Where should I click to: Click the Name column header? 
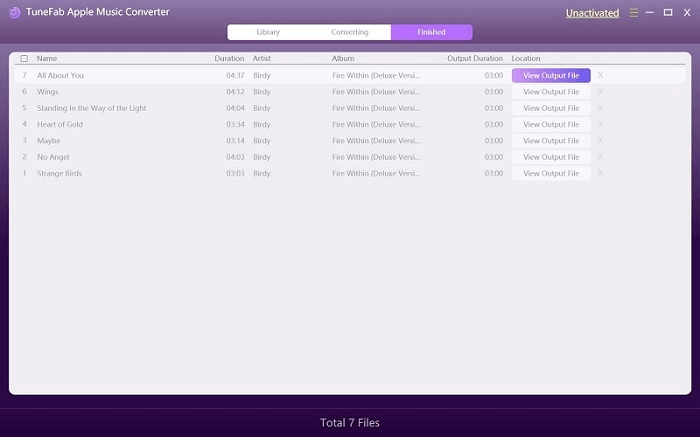point(47,58)
